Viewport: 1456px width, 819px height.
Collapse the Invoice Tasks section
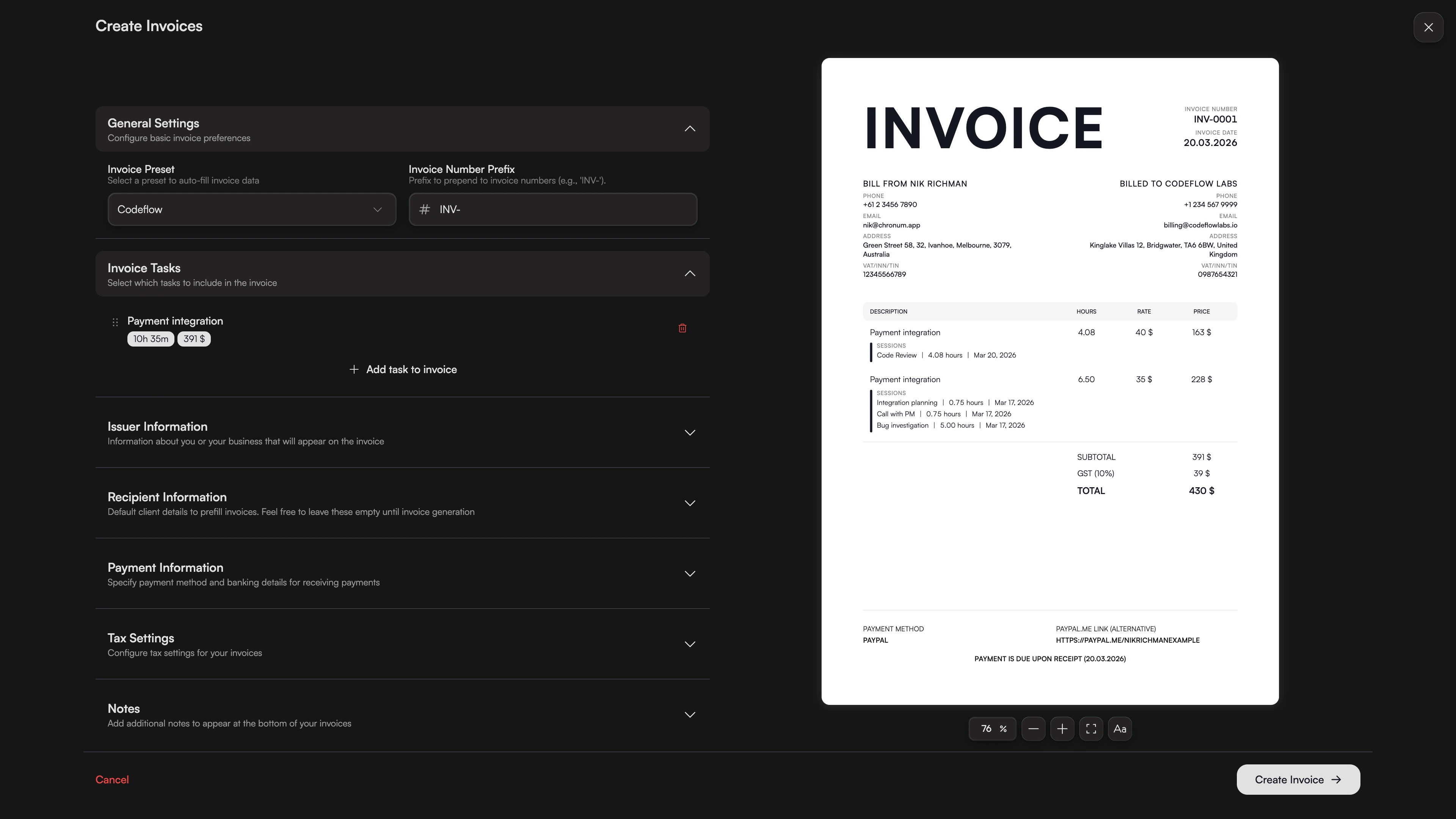(690, 273)
